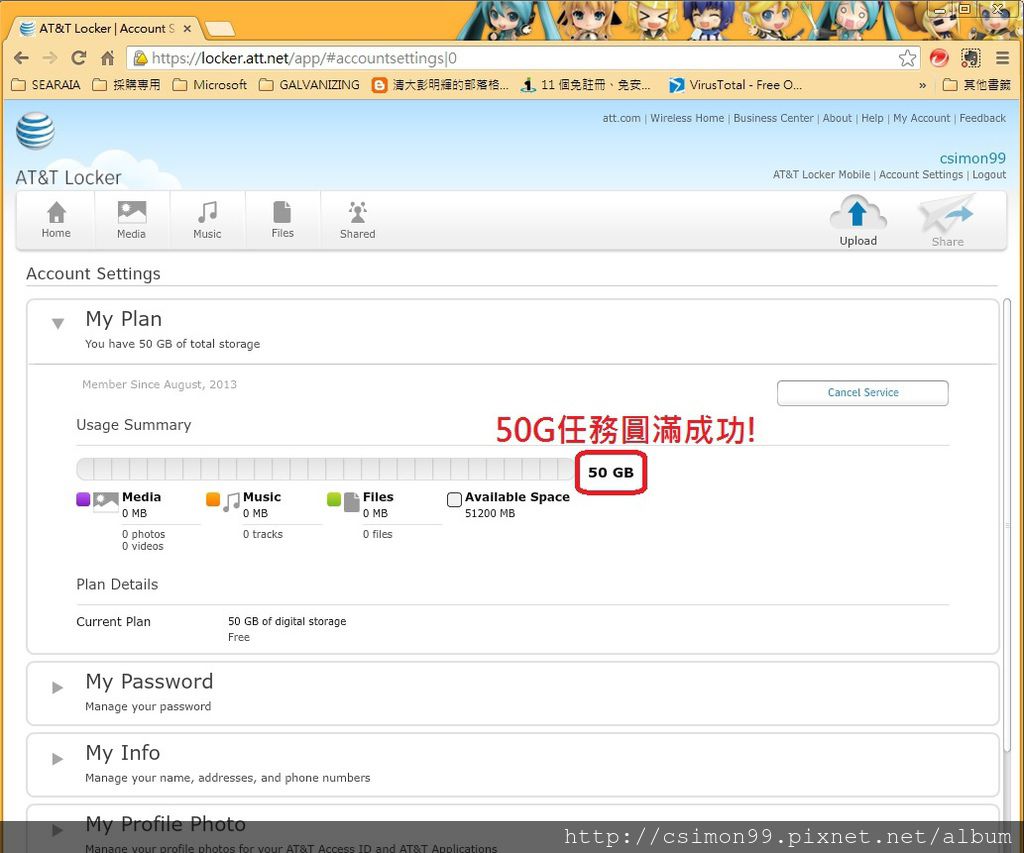The width and height of the screenshot is (1024, 853).
Task: Click the green Files color swatch
Action: pos(334,500)
